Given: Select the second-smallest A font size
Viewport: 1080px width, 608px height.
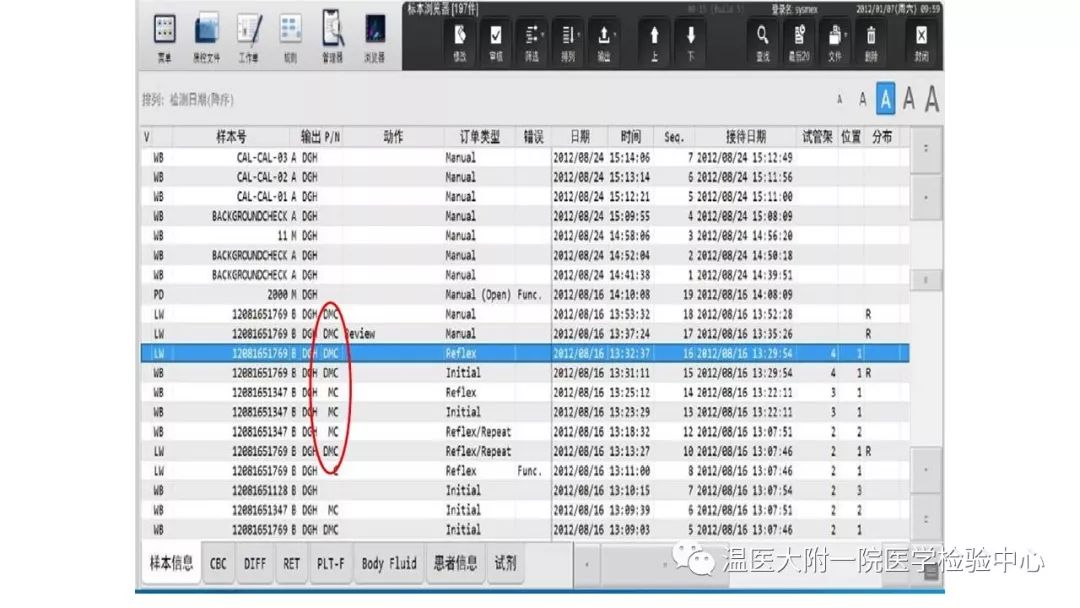Looking at the screenshot, I should (x=862, y=100).
